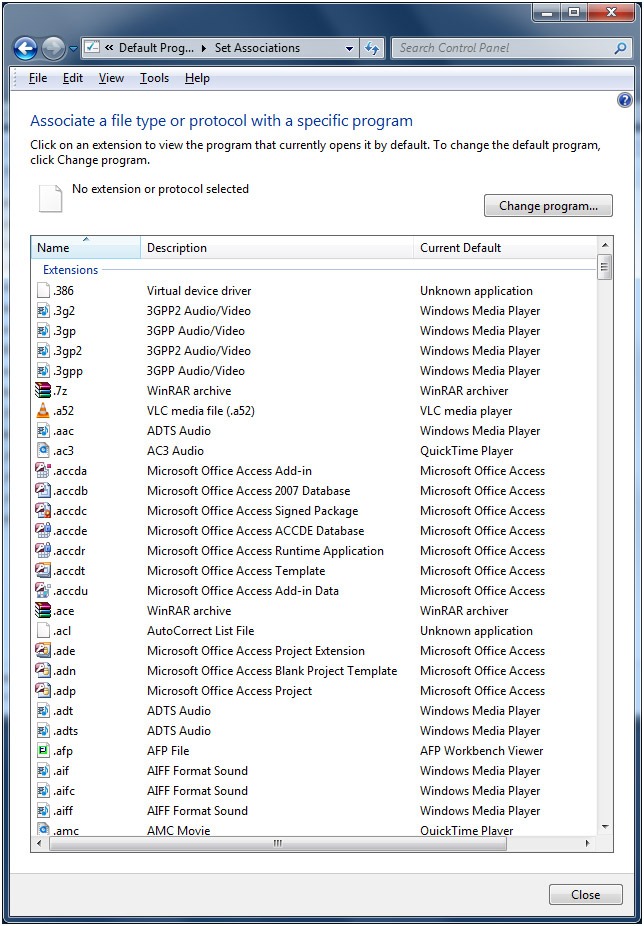Go back with the Back arrow
Viewport: 644px width, 926px height.
pyautogui.click(x=25, y=48)
